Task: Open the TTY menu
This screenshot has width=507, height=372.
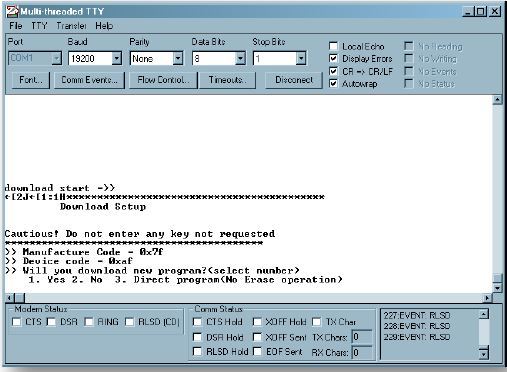Action: point(39,26)
